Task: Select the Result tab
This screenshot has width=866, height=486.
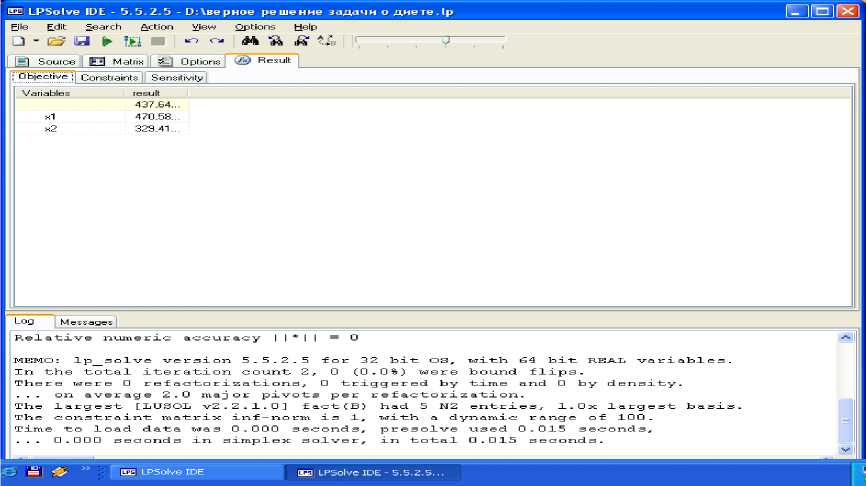Action: click(x=263, y=60)
